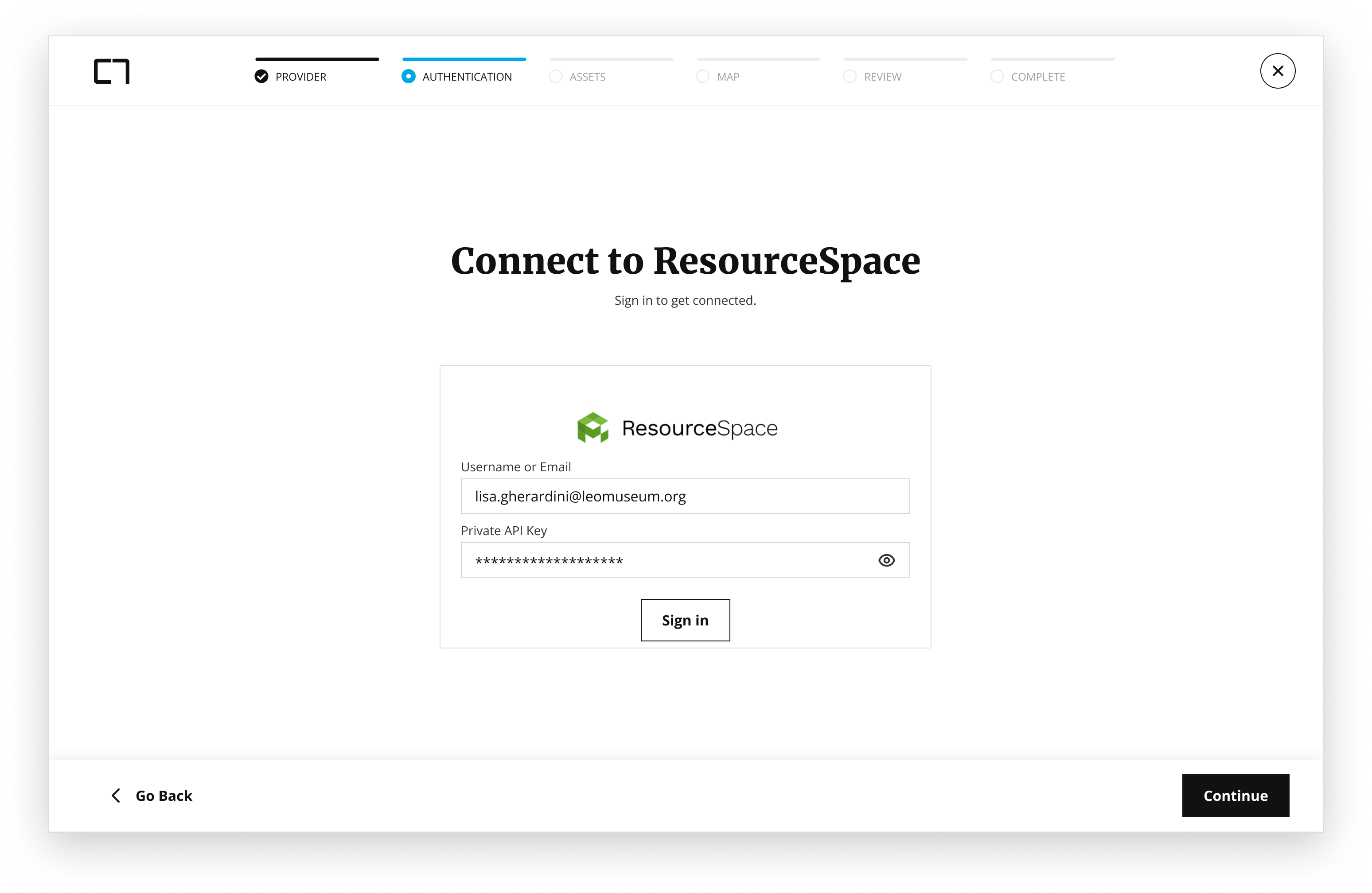Screen dimensions: 1372x893
Task: Click the 'Username or Email' label
Action: pos(516,467)
